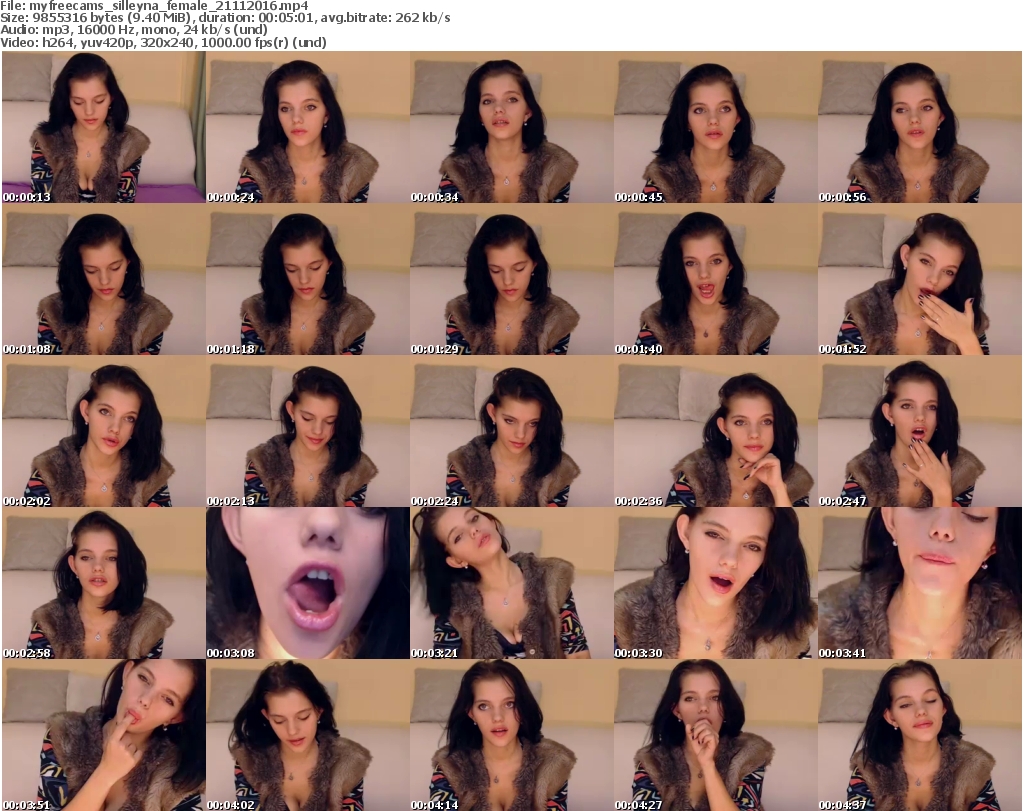
Task: Choose the thumbnail at 00:01:40
Action: [716, 279]
